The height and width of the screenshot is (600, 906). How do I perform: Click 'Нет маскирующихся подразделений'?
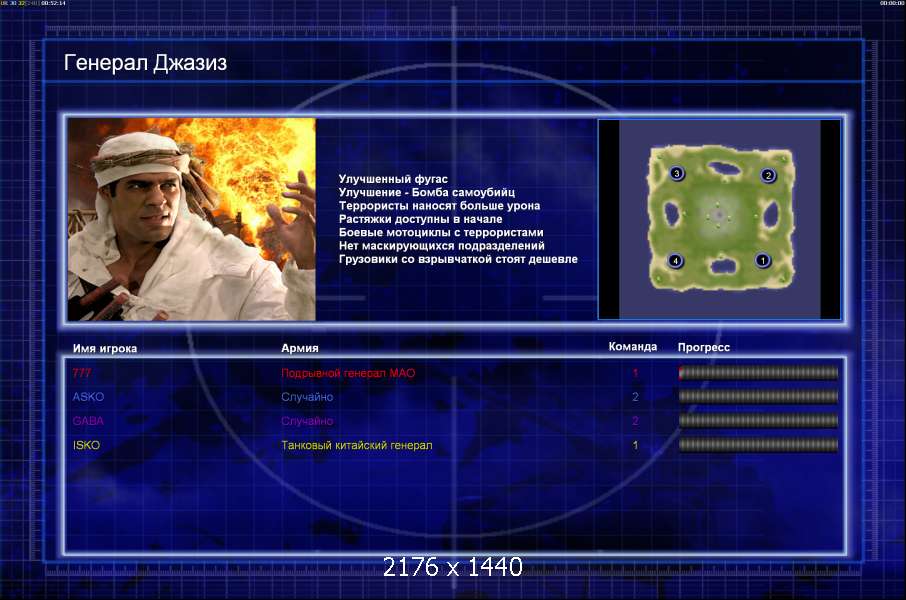pos(441,246)
